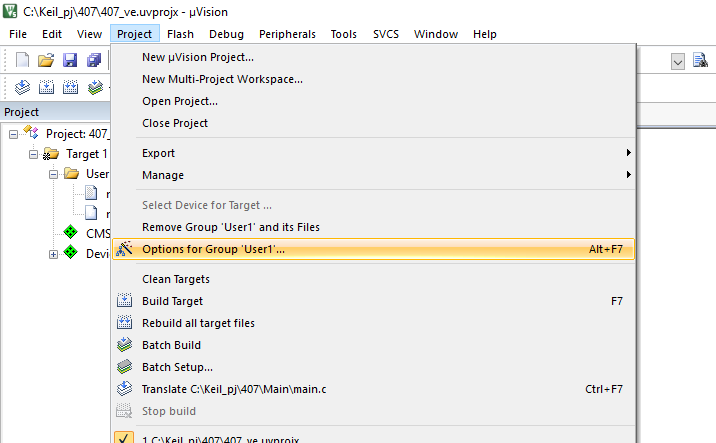Select Rebuild all target files entry
The image size is (716, 443).
click(374, 323)
